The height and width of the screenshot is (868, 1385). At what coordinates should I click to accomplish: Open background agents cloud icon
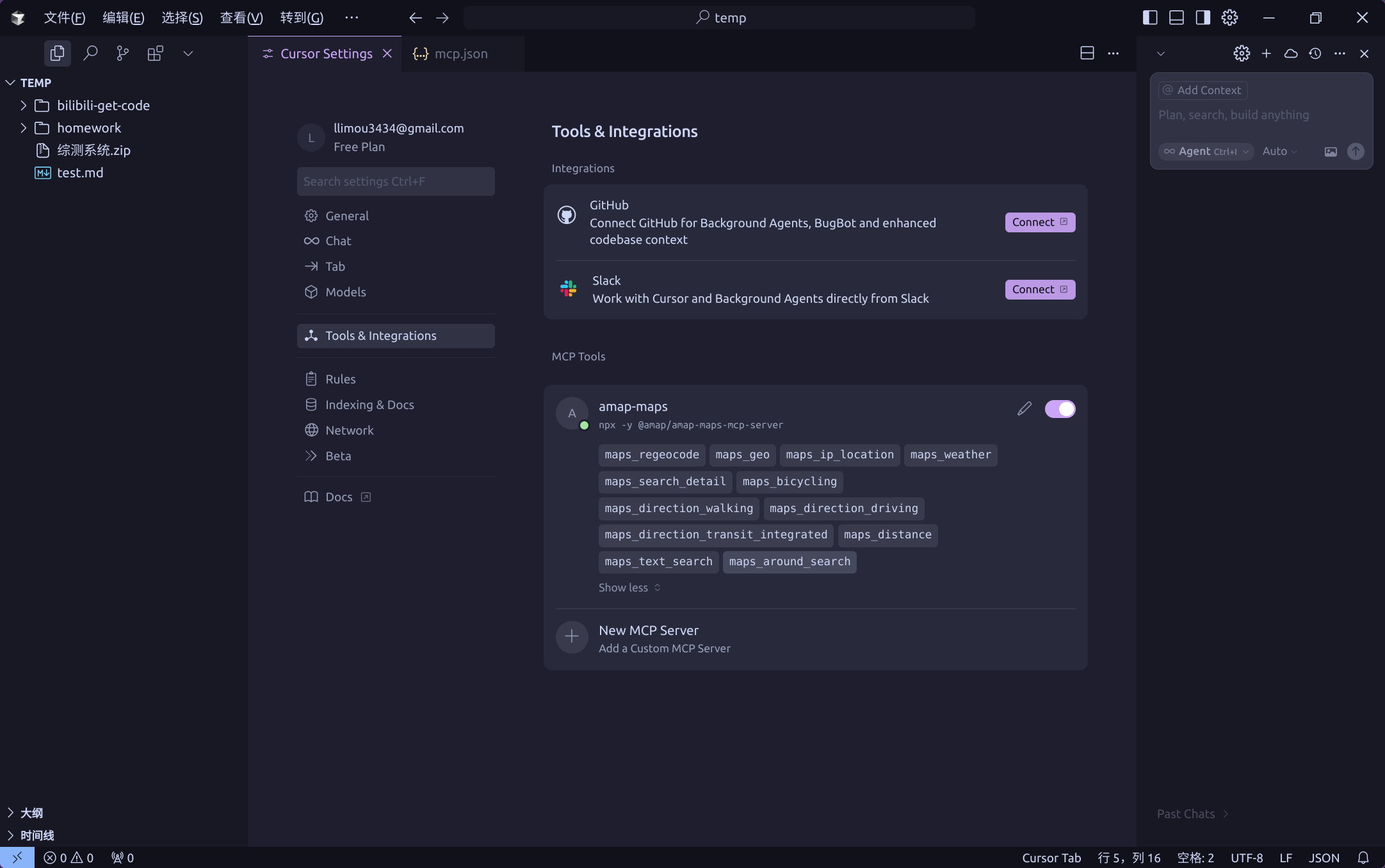click(x=1291, y=54)
